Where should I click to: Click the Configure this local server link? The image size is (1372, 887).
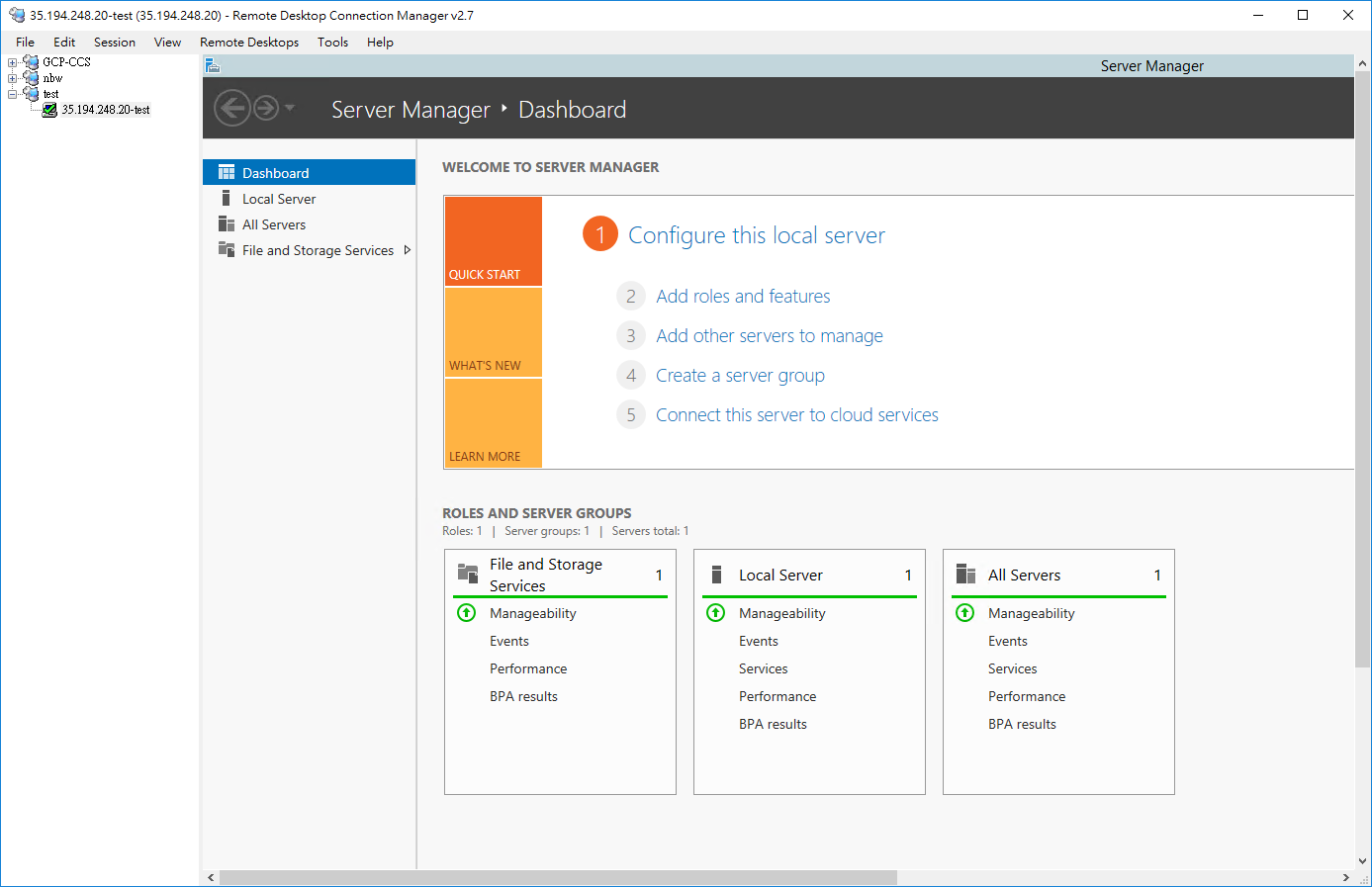[x=757, y=235]
